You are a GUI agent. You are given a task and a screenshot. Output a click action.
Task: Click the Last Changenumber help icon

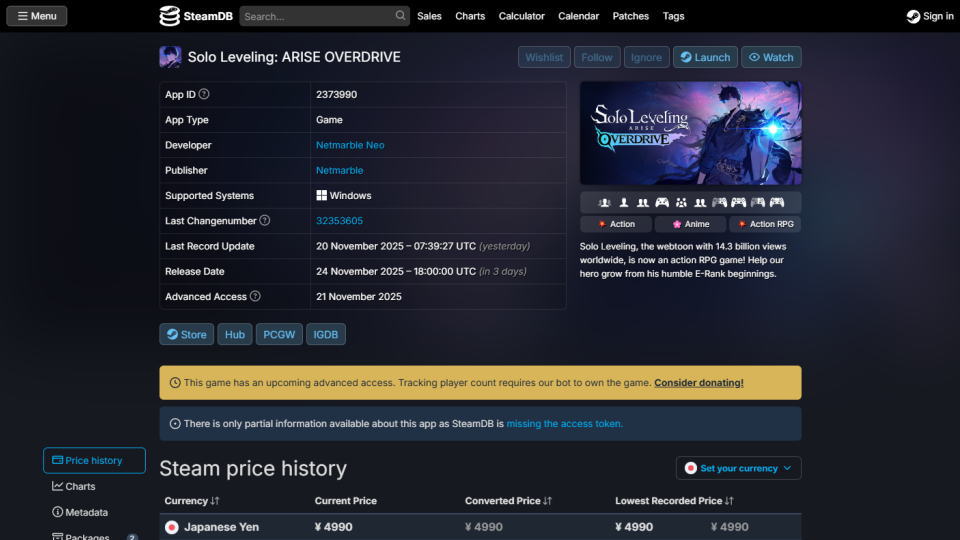[x=265, y=220]
